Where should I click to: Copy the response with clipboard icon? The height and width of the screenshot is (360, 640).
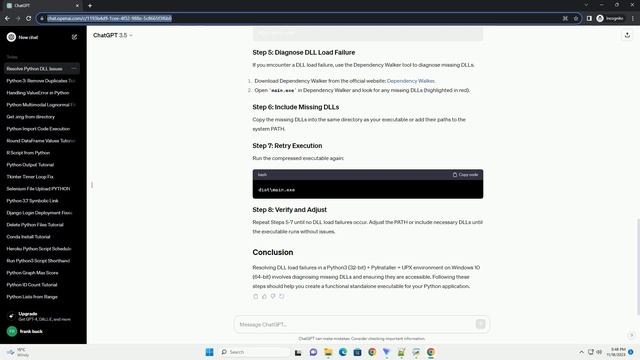(x=256, y=296)
